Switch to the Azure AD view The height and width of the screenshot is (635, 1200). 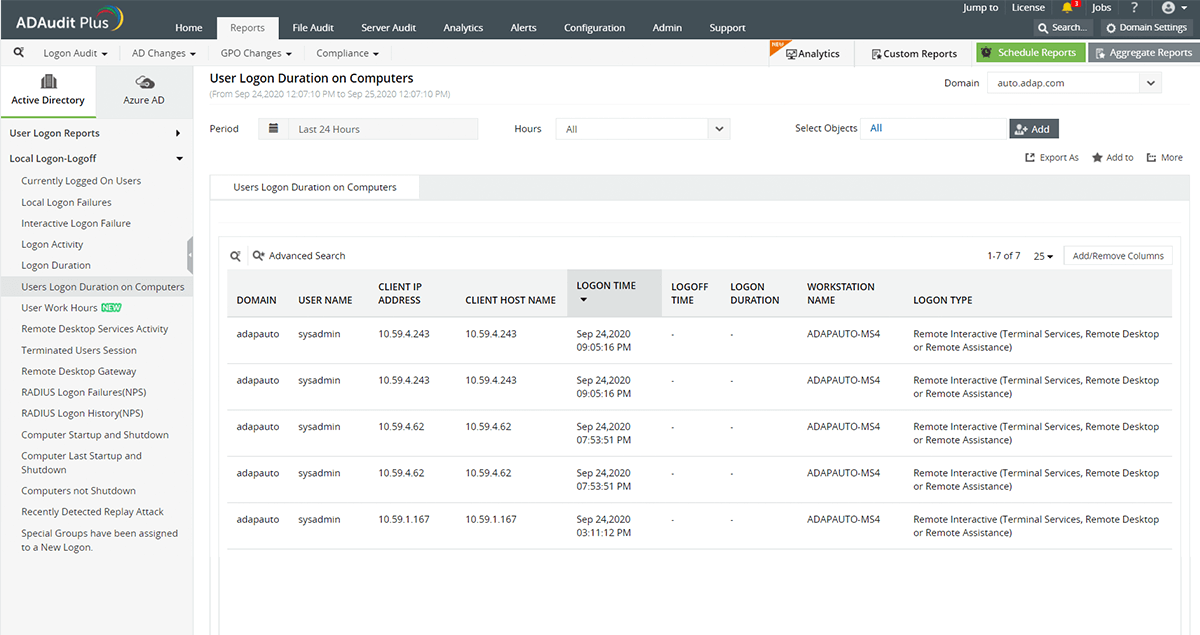tap(143, 92)
